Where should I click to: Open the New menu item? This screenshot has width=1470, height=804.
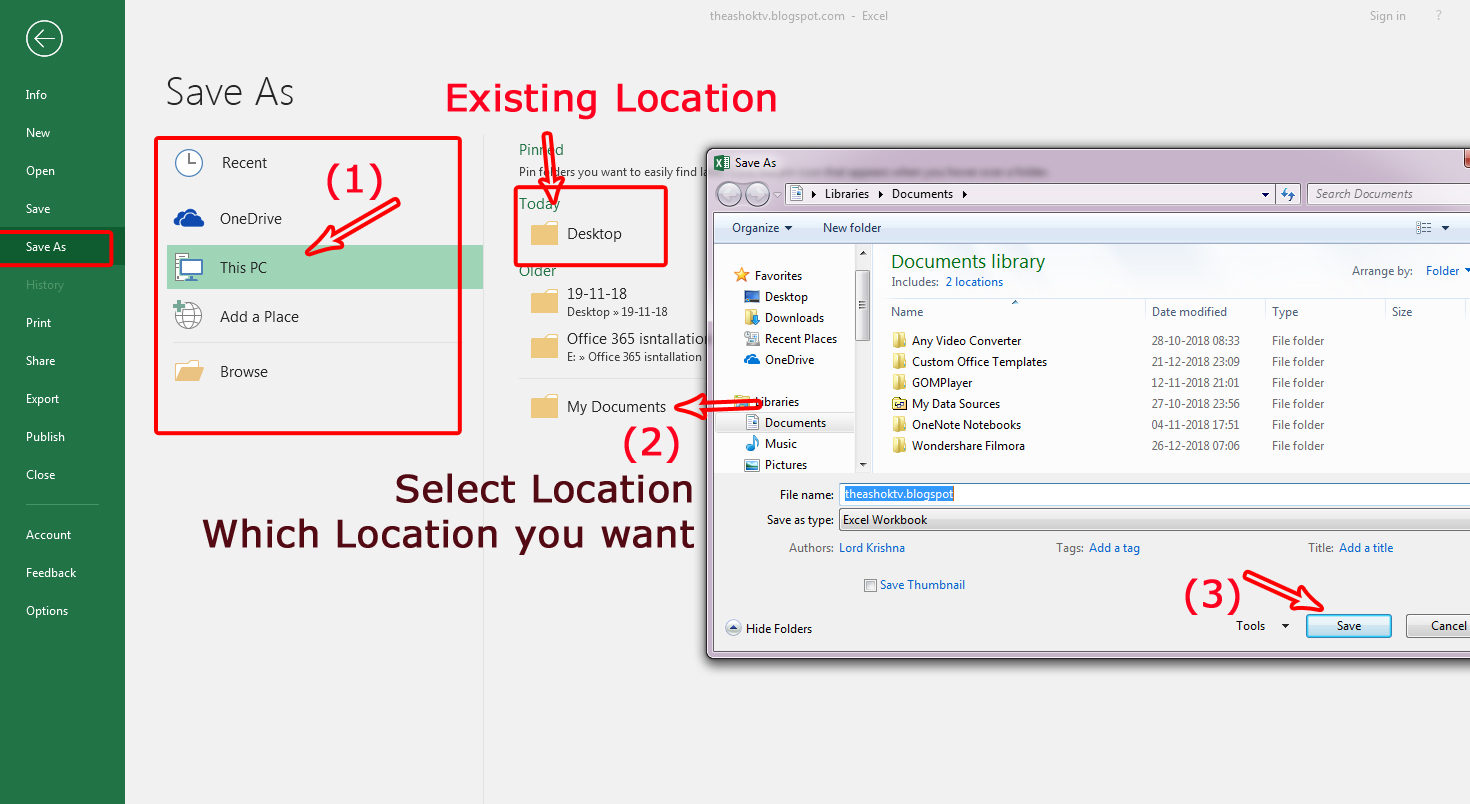pos(38,133)
